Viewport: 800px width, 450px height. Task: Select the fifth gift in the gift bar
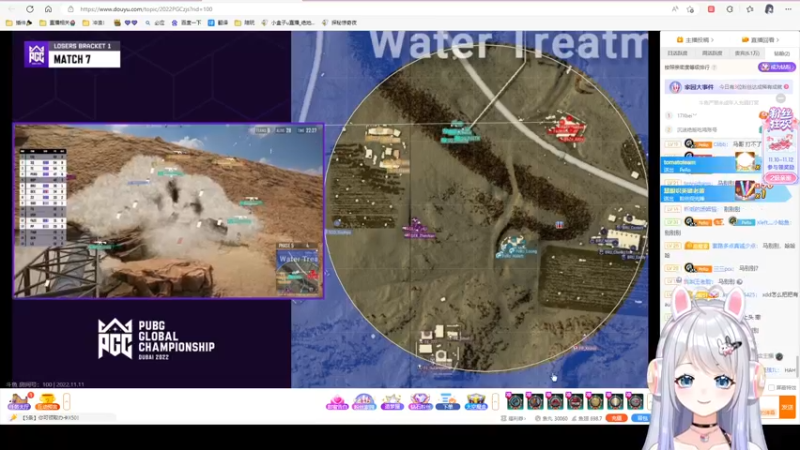(595, 402)
